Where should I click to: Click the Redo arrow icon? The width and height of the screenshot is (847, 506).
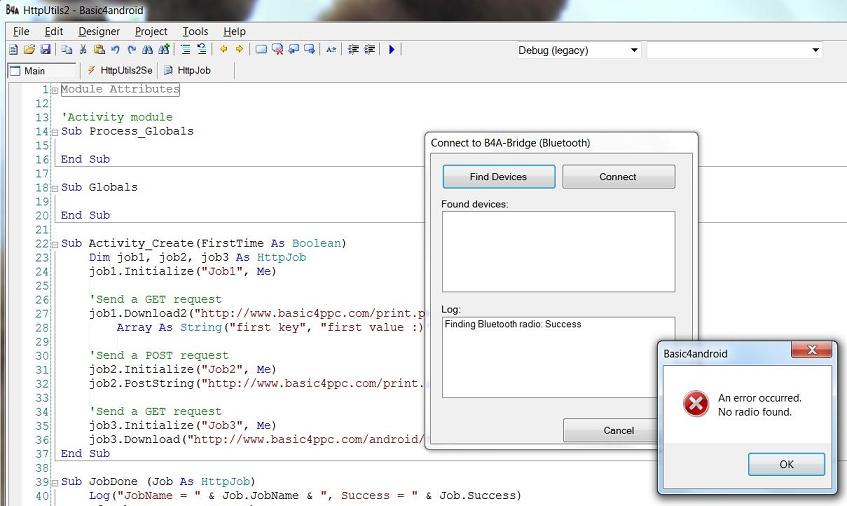tap(131, 50)
